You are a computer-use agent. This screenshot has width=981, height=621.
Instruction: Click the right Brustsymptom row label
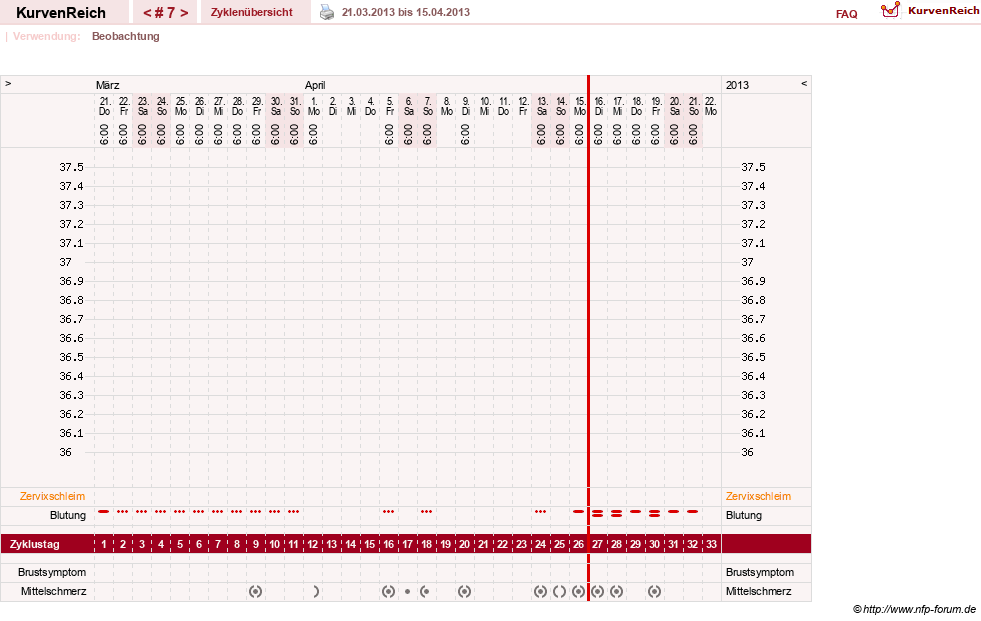coord(760,572)
